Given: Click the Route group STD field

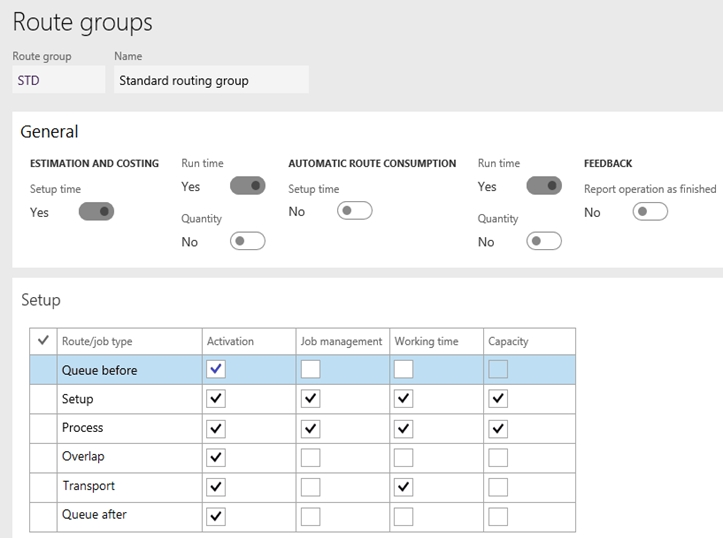Looking at the screenshot, I should click(x=59, y=80).
